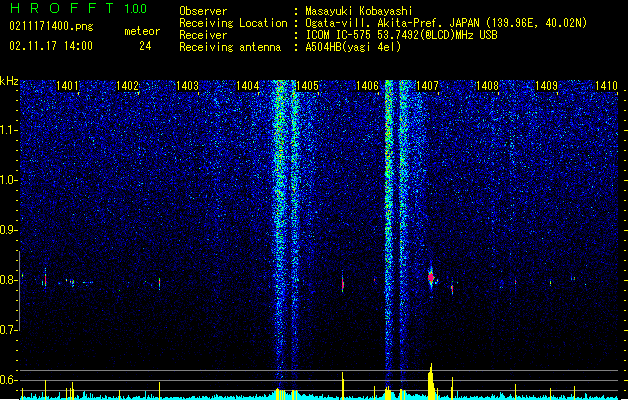Click the 1410 time axis marker
629x400 pixels.
pos(607,86)
